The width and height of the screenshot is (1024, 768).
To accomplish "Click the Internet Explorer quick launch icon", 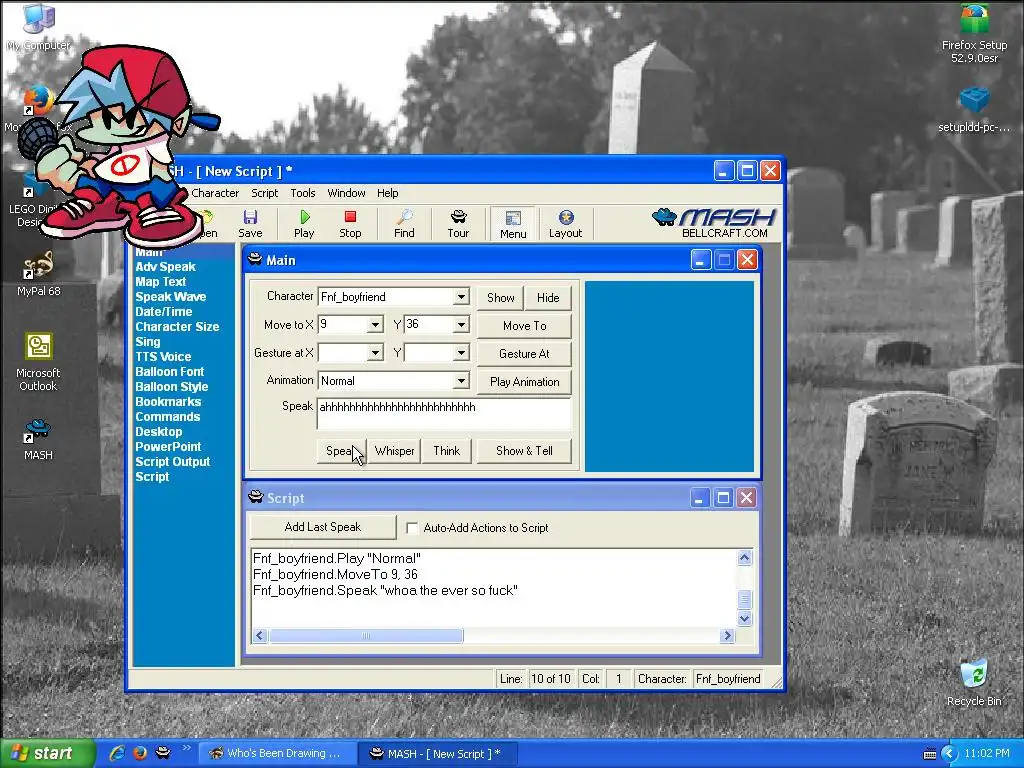I will (x=117, y=753).
